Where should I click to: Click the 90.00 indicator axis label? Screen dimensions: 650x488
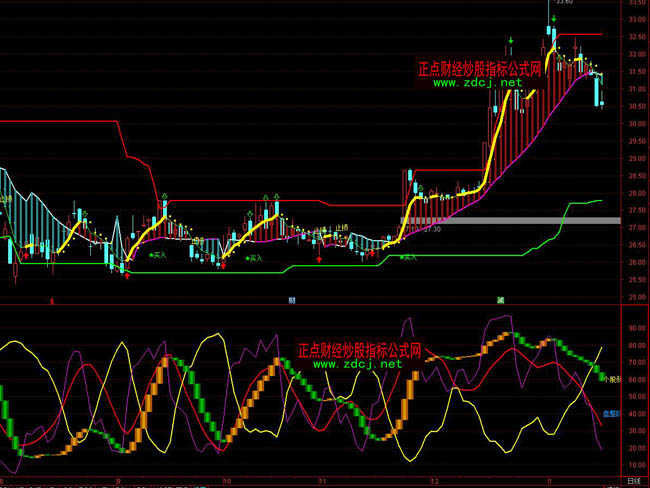point(636,327)
